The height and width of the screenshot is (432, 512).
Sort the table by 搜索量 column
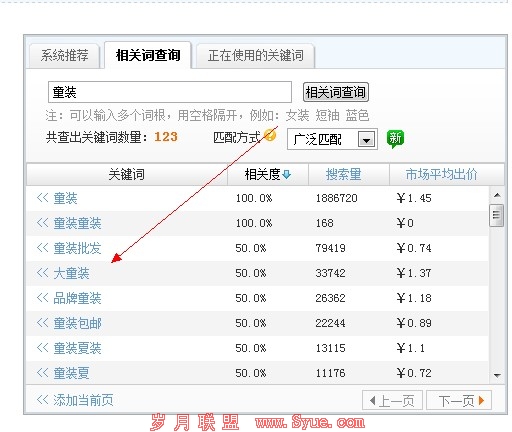pos(343,174)
